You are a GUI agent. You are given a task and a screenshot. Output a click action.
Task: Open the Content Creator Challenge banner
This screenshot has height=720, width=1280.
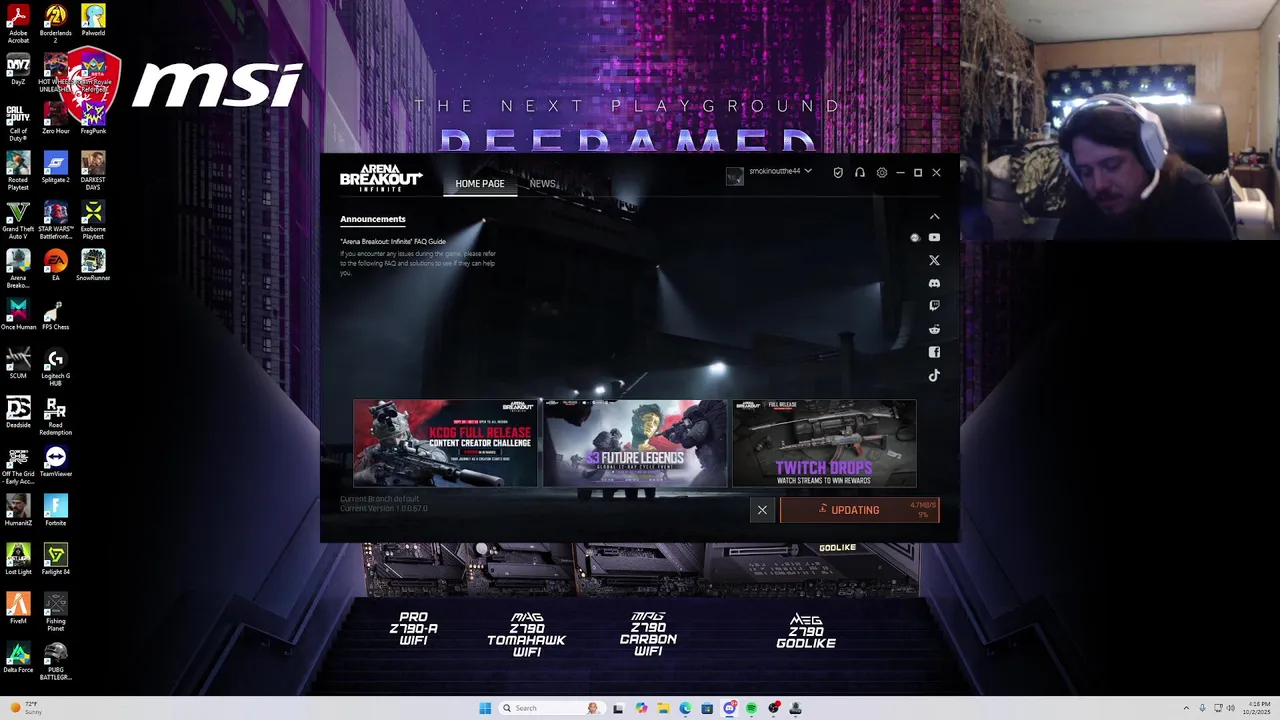tap(445, 443)
